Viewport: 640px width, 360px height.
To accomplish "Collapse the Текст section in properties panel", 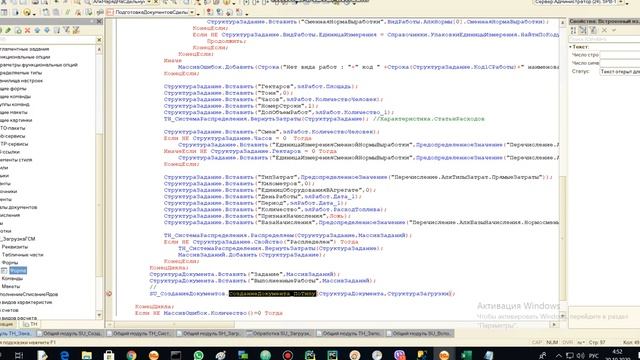I will point(571,47).
